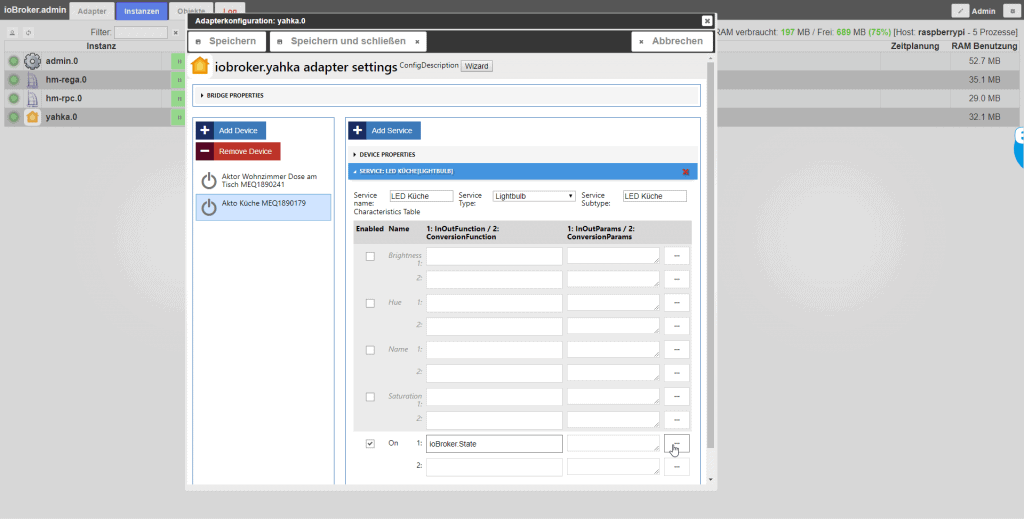This screenshot has height=519, width=1024.
Task: Click the plus icon on Add Device
Action: [204, 131]
